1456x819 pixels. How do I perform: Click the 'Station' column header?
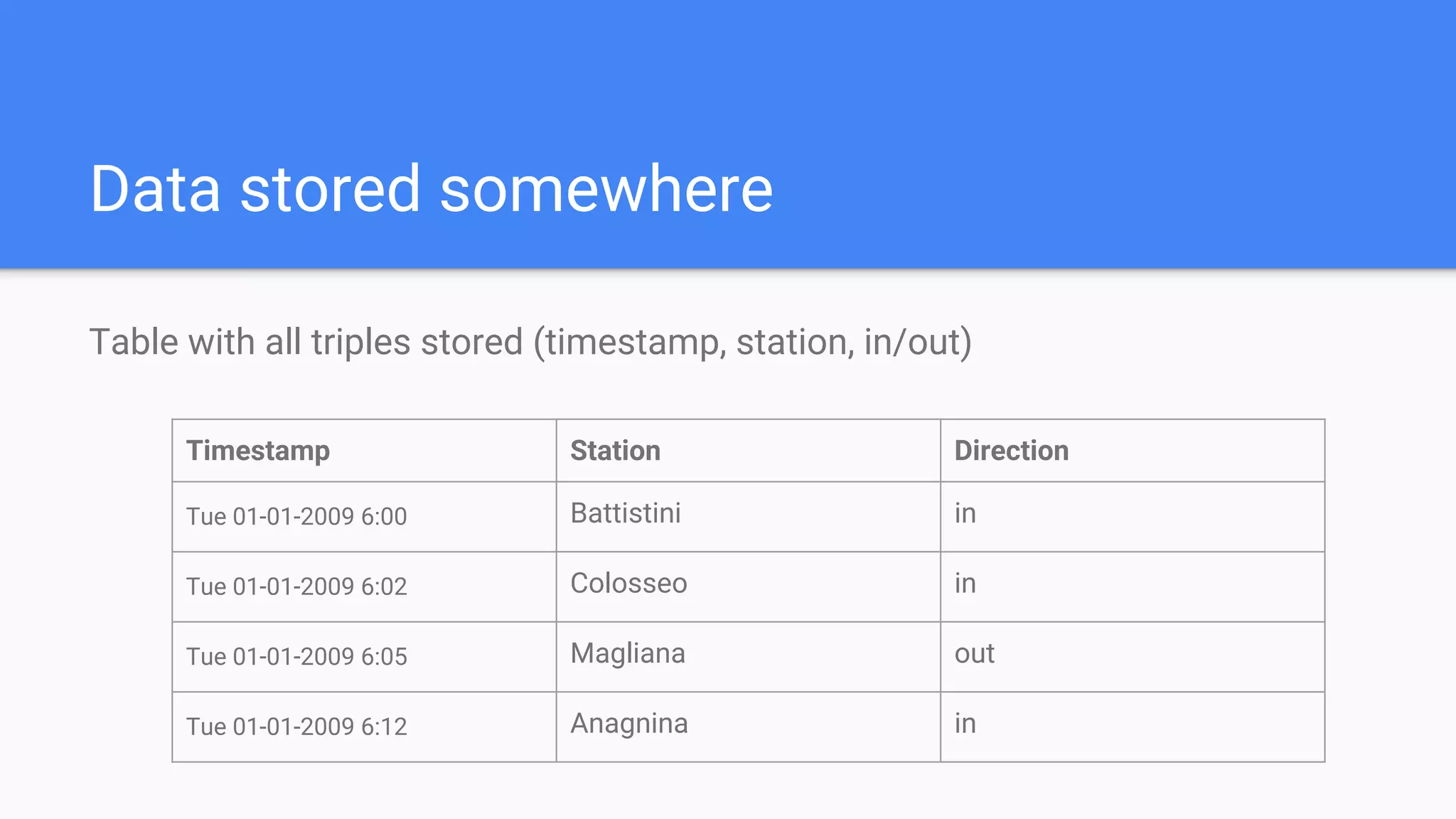tap(748, 451)
